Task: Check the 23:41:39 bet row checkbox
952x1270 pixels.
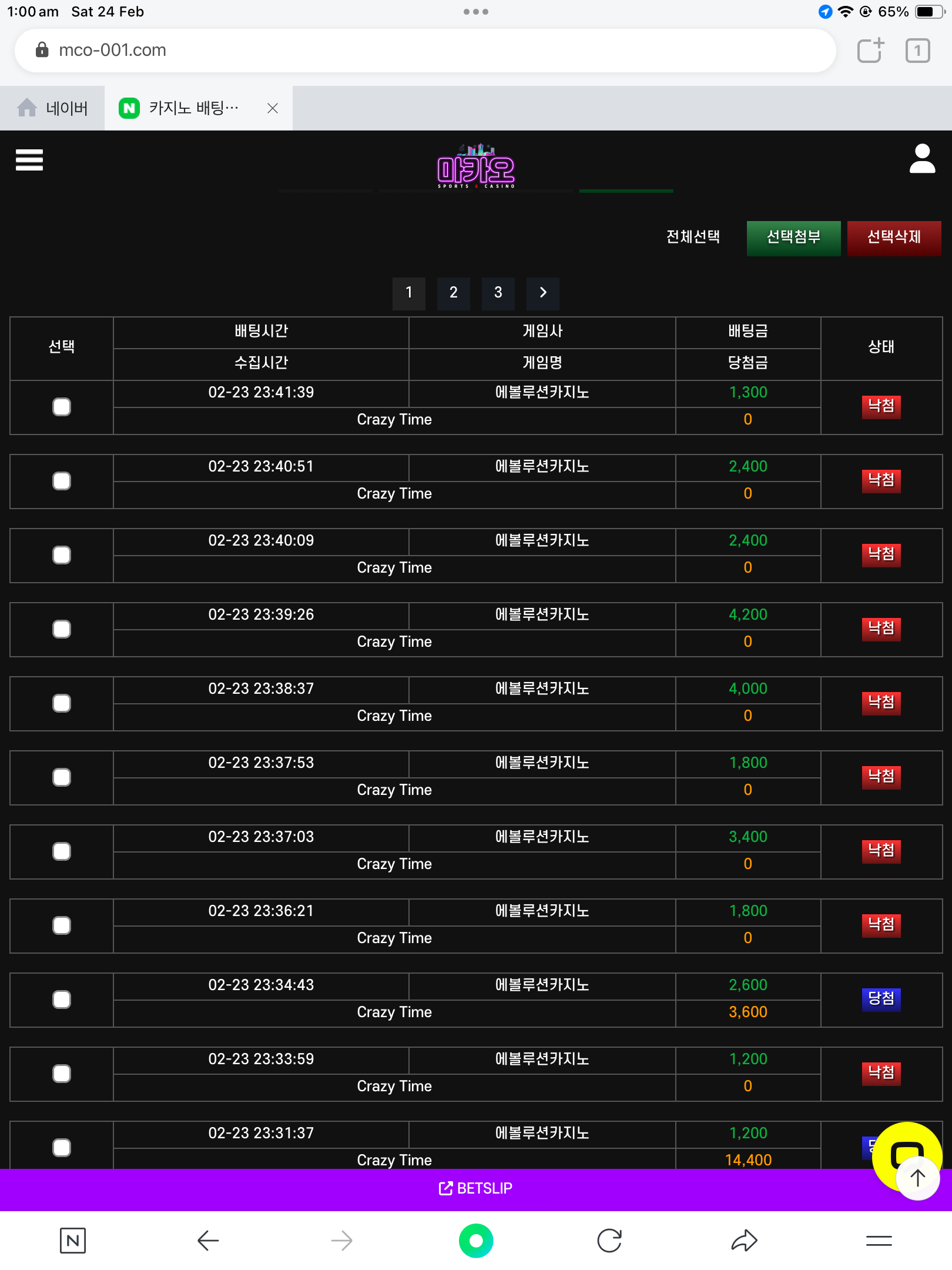Action: pyautogui.click(x=62, y=407)
